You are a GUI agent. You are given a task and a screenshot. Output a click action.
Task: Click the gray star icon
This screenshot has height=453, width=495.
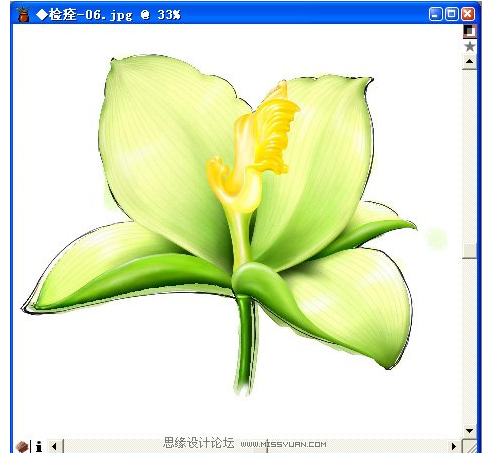click(469, 47)
